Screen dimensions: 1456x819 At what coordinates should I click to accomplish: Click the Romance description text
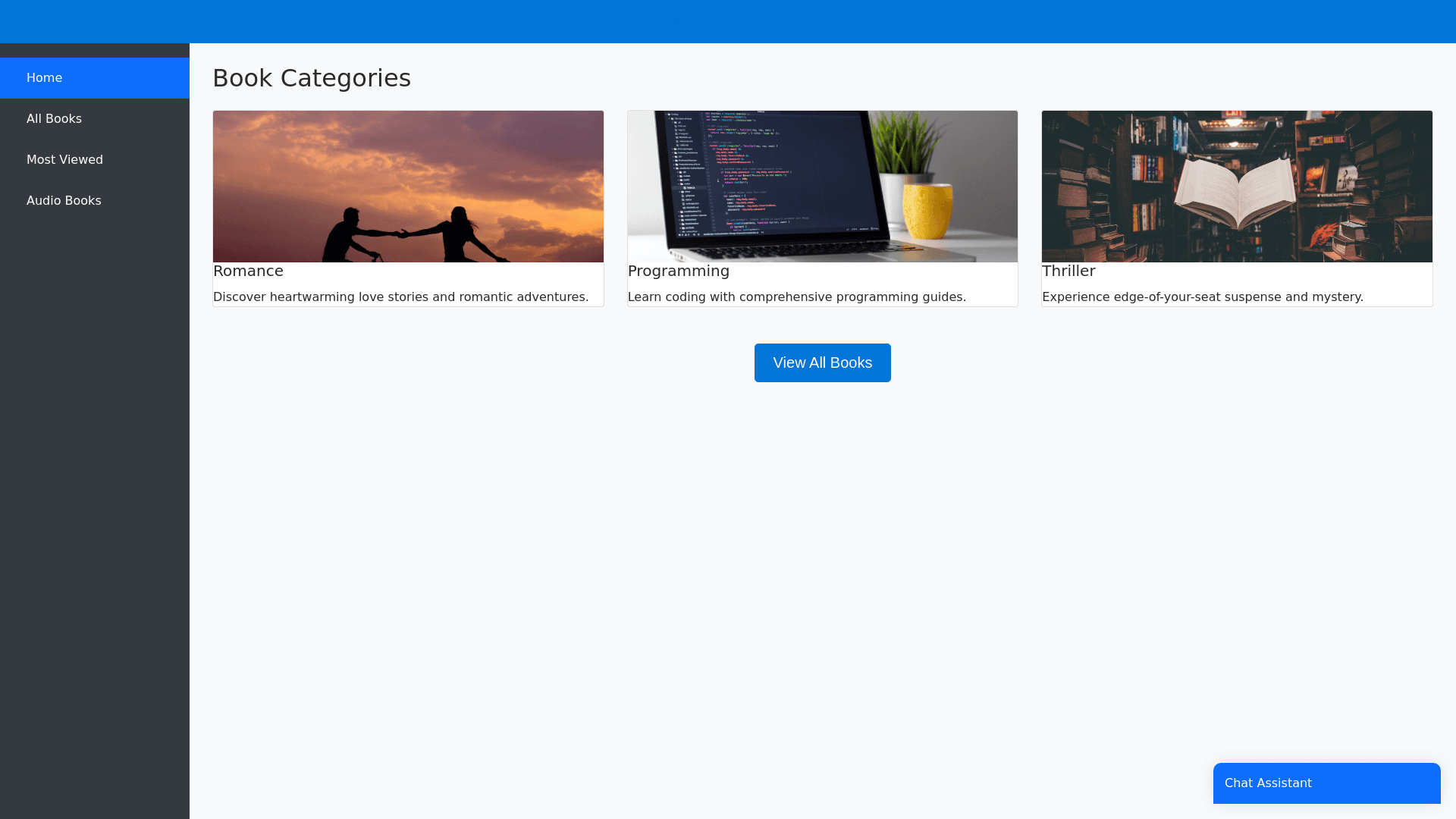400,297
